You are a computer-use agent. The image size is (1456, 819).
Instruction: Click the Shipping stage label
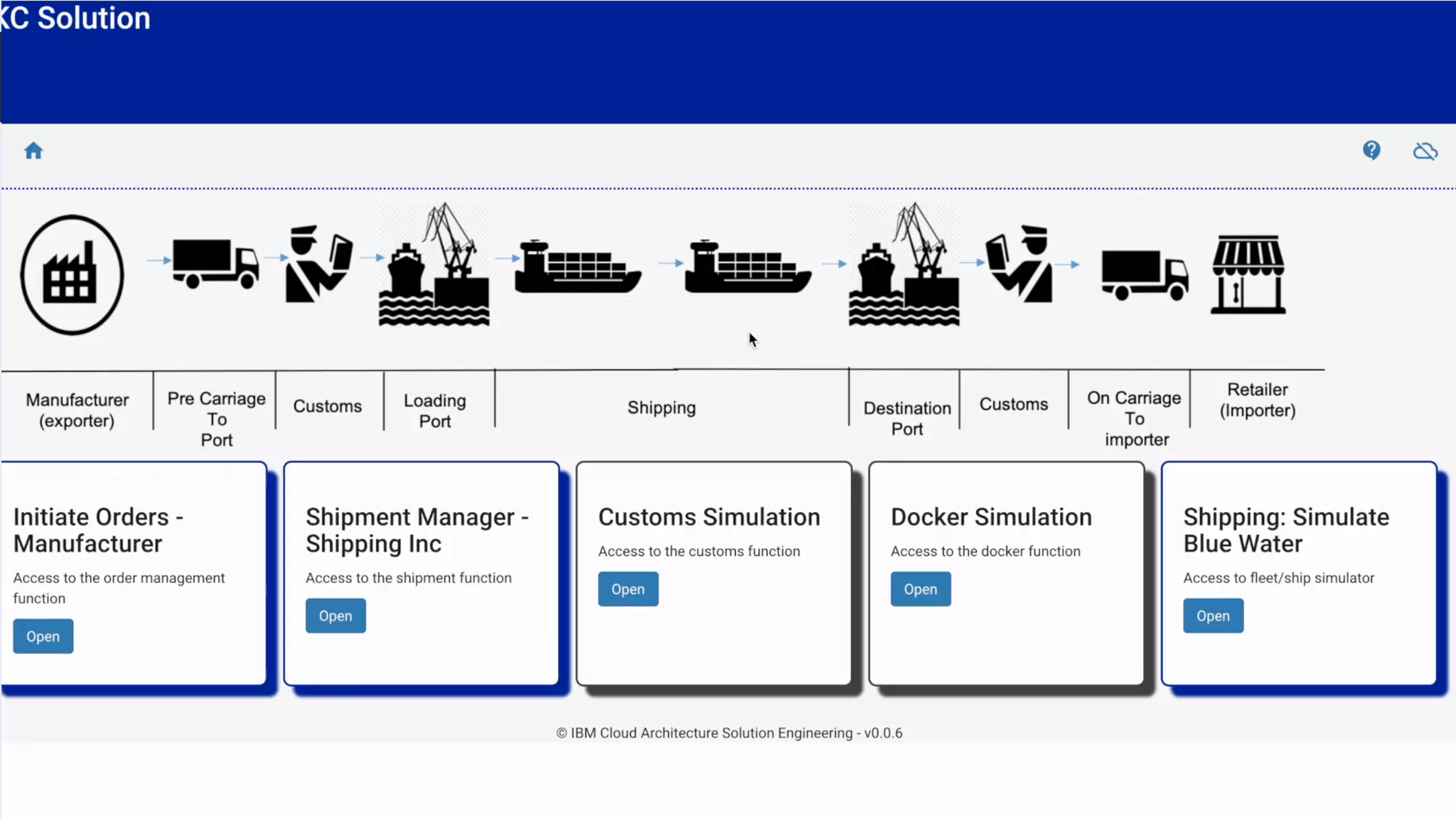pyautogui.click(x=661, y=407)
